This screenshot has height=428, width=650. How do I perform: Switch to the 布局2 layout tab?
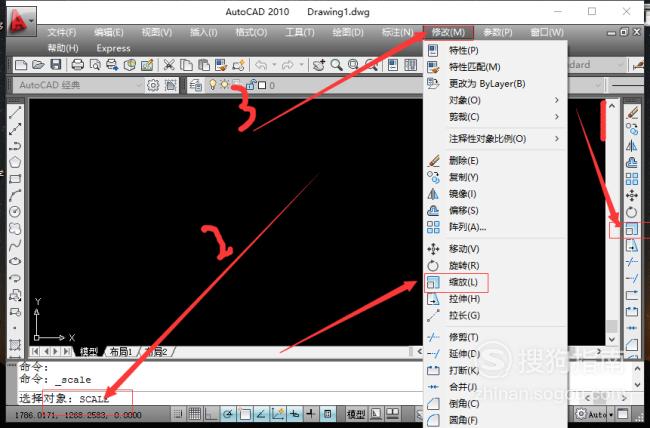[x=156, y=352]
